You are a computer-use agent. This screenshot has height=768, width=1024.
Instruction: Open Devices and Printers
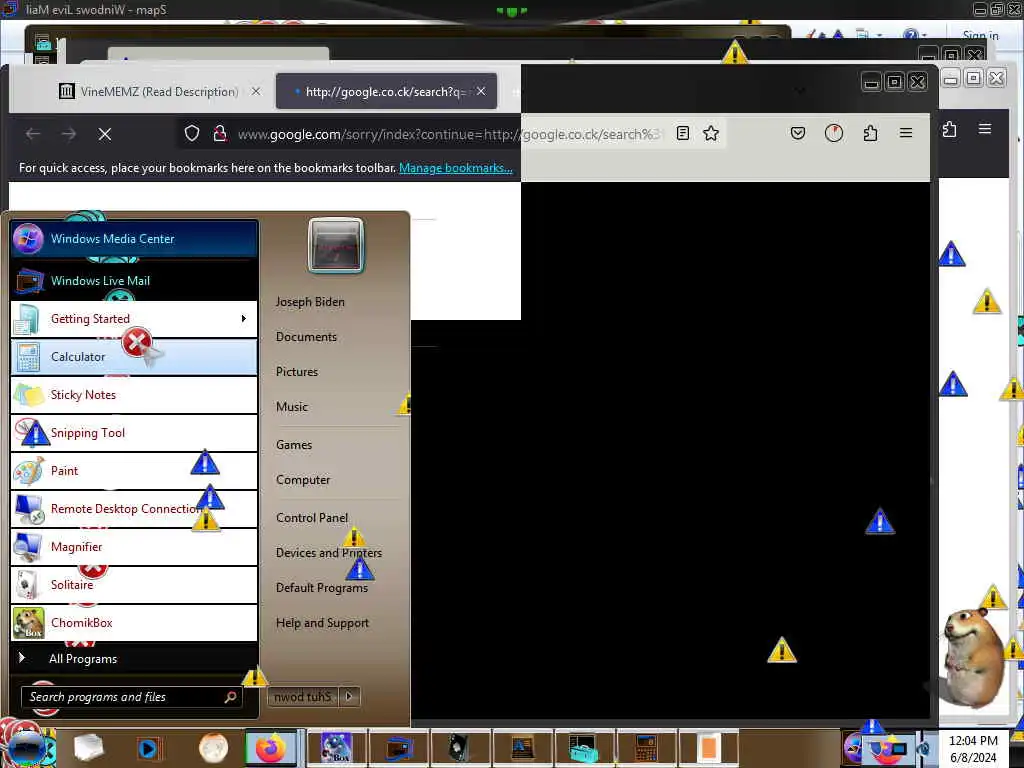[328, 553]
